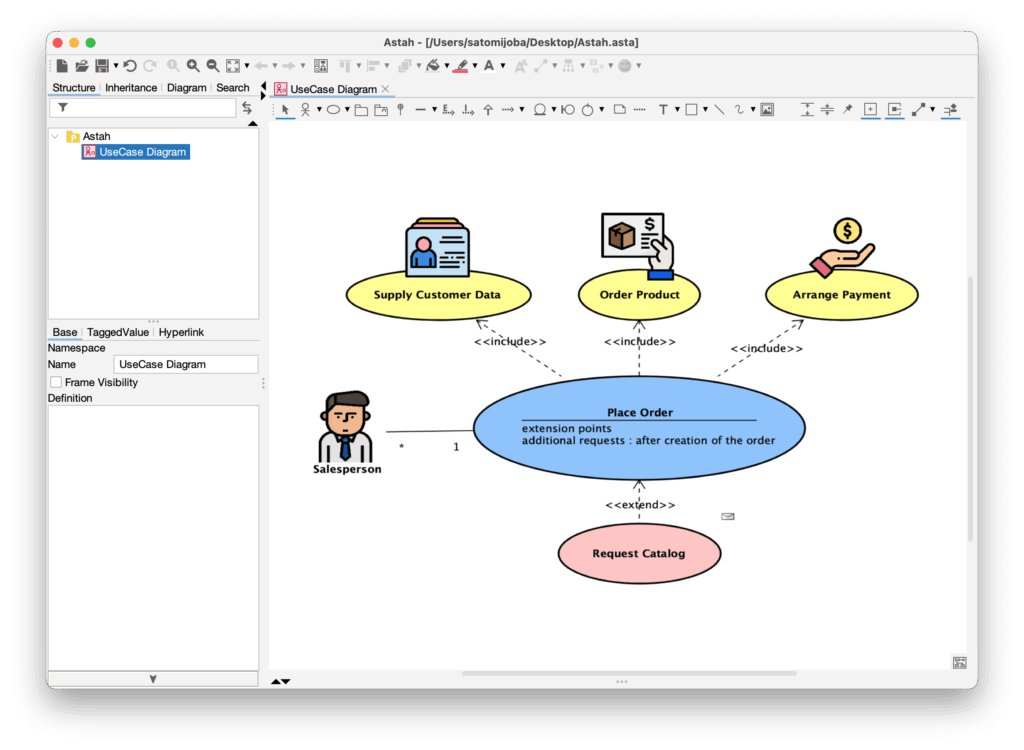
Task: Choose the Text annotation tool
Action: pos(663,110)
